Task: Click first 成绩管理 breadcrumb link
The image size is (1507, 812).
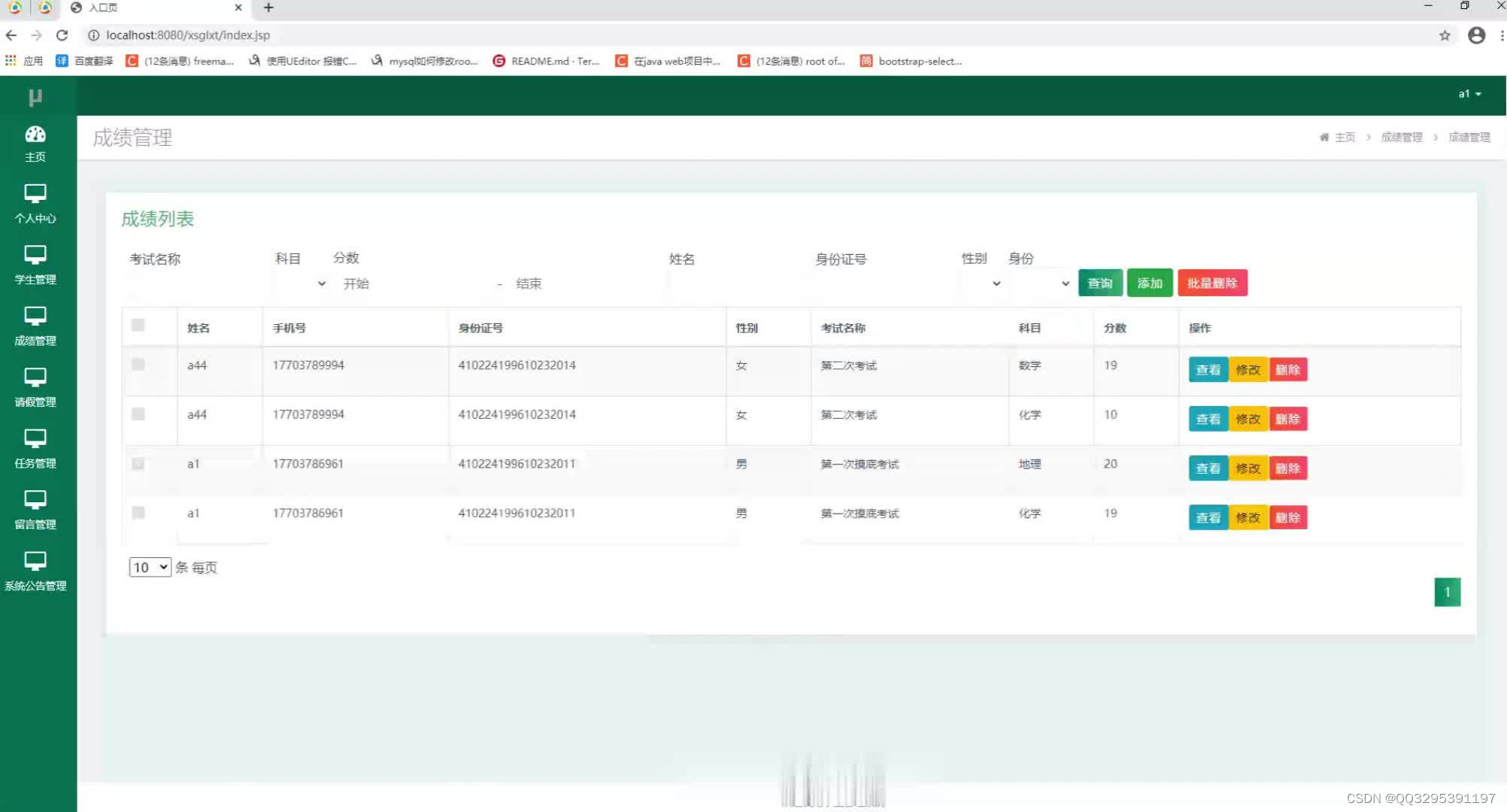Action: pyautogui.click(x=1402, y=137)
